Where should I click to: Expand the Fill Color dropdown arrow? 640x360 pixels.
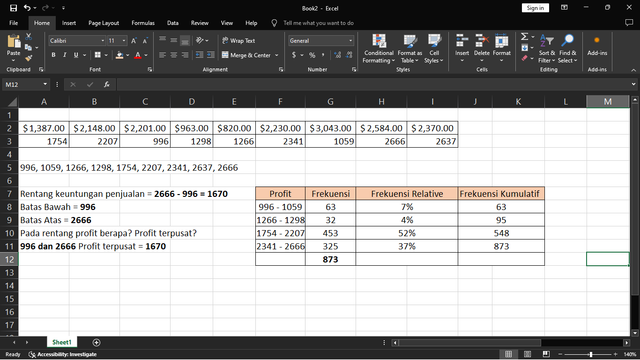tap(127, 55)
